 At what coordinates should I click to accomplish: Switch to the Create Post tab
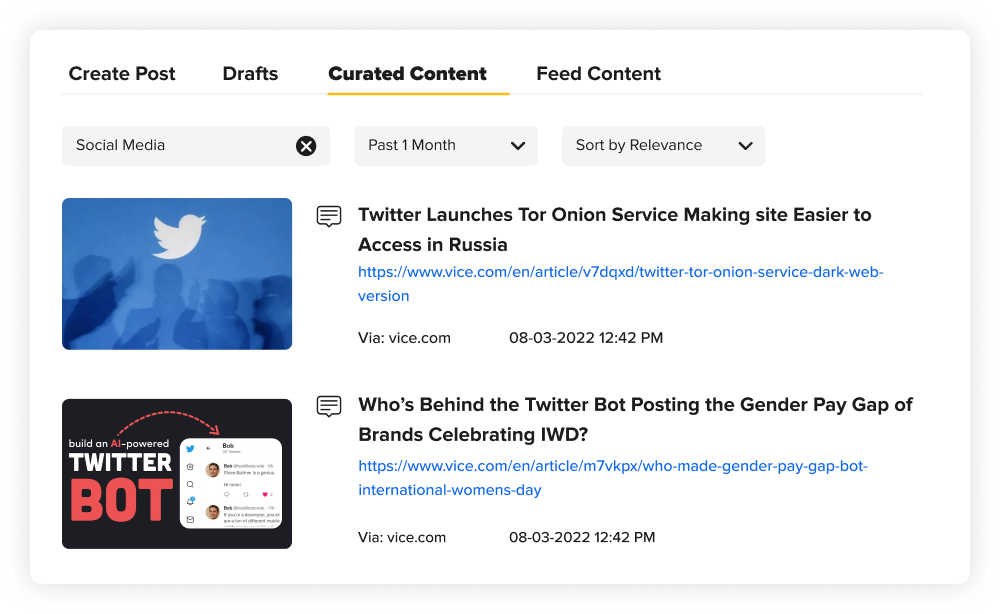click(122, 74)
